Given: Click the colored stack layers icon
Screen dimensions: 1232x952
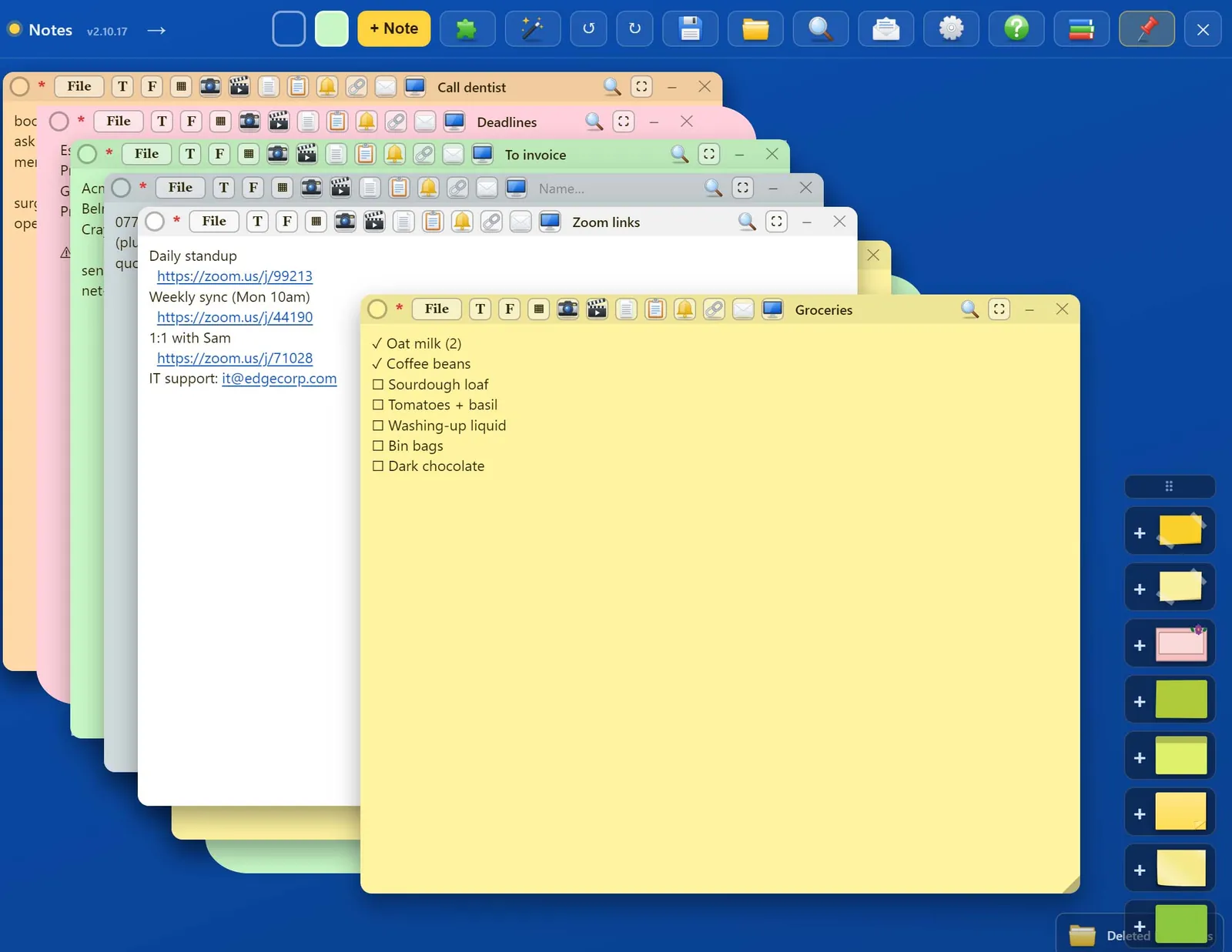Looking at the screenshot, I should tap(1082, 29).
